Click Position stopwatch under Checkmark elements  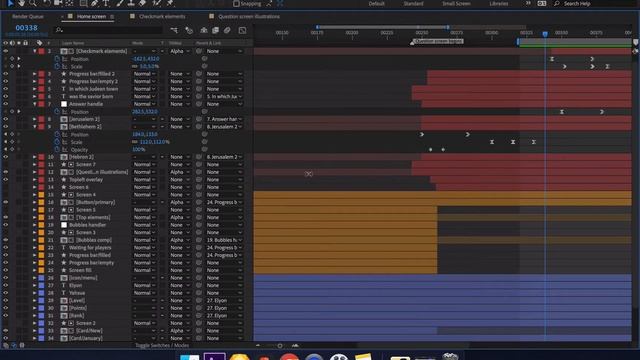[x=57, y=59]
